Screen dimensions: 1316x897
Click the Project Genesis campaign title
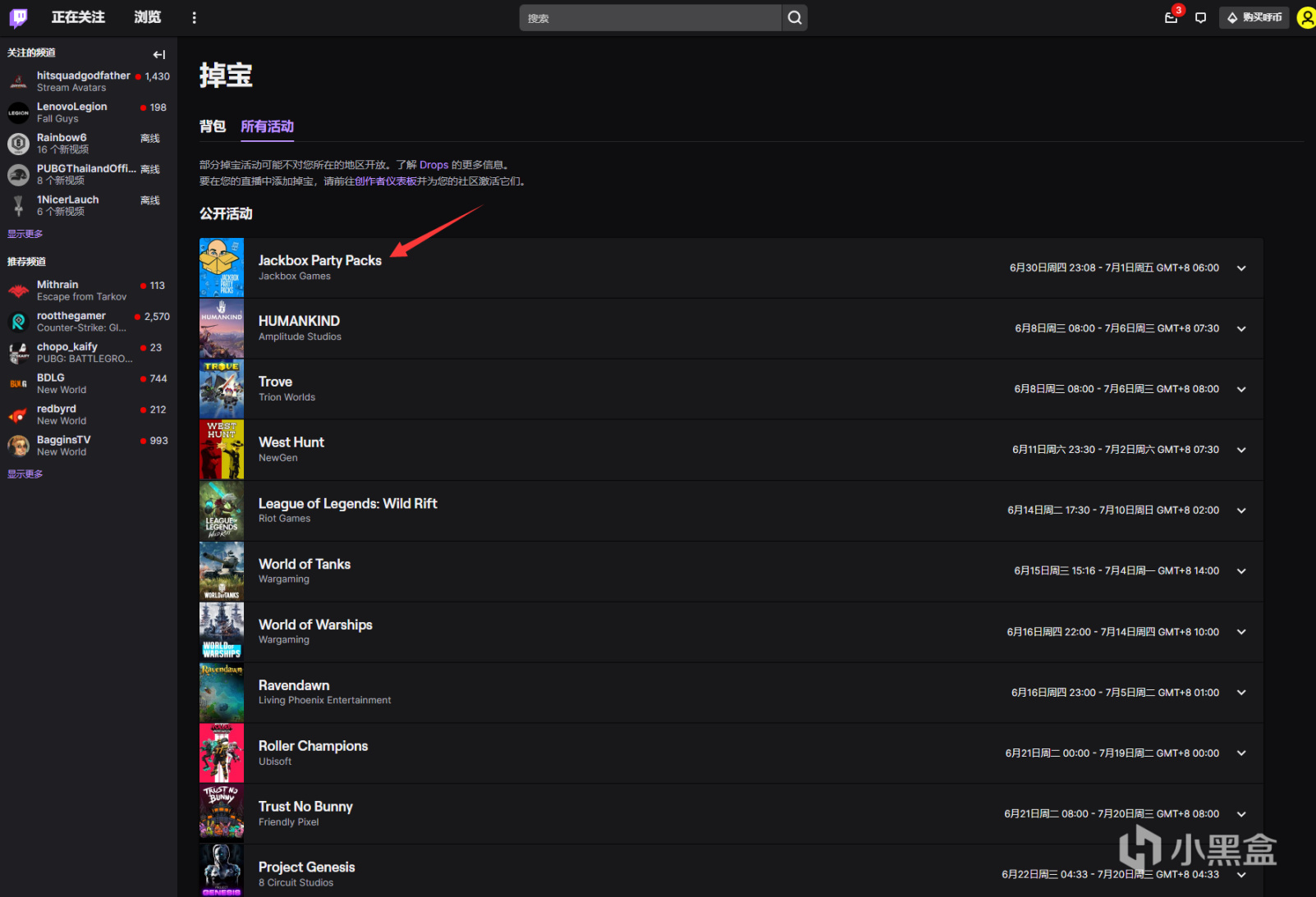[x=307, y=867]
